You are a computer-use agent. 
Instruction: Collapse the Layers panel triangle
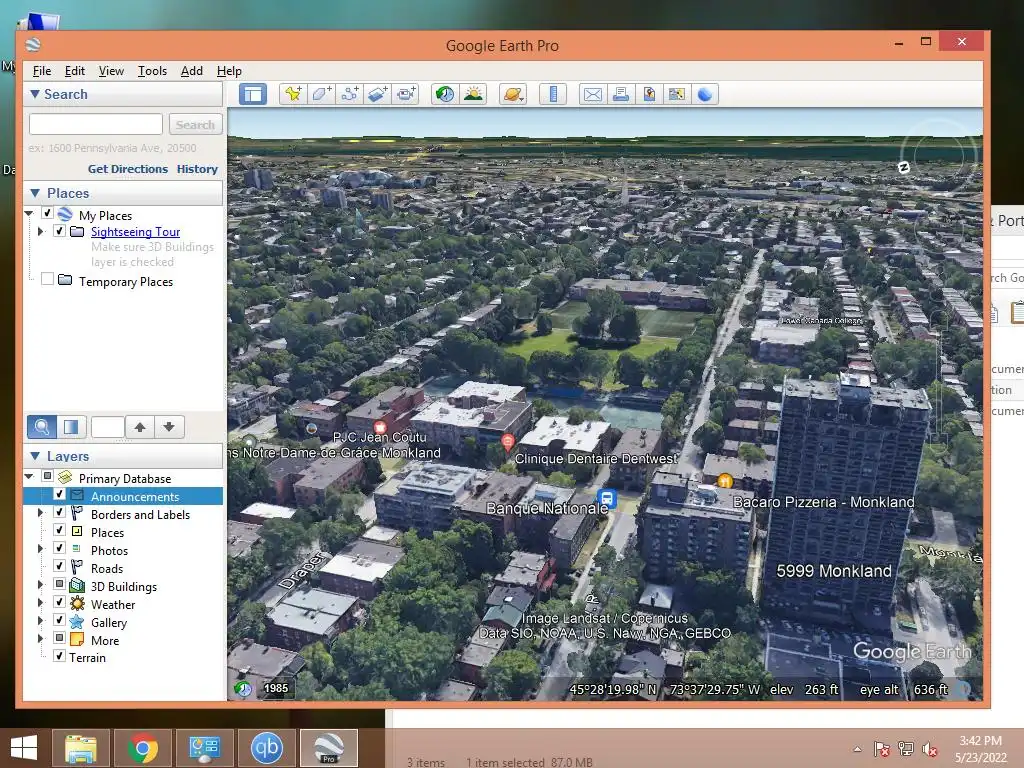pos(35,456)
